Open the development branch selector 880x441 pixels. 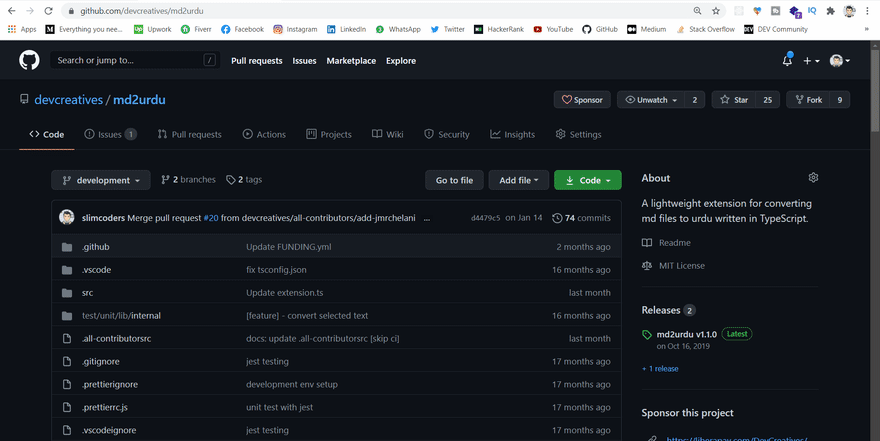[x=101, y=180]
